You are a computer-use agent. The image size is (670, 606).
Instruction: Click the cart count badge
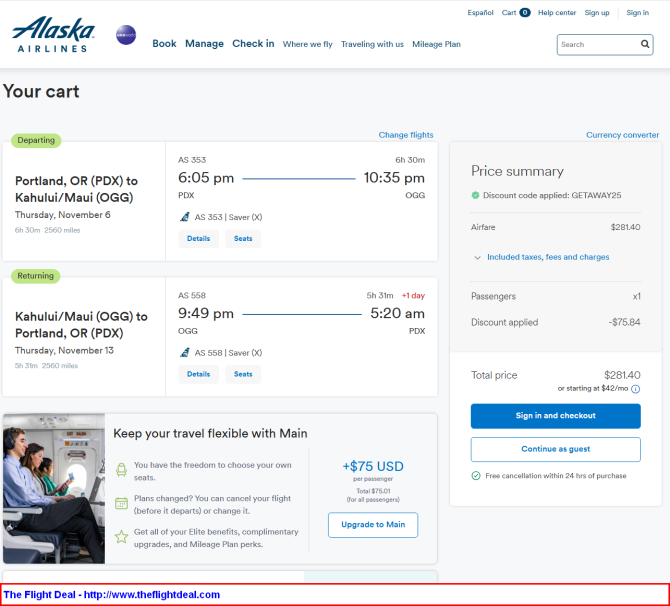[x=525, y=12]
